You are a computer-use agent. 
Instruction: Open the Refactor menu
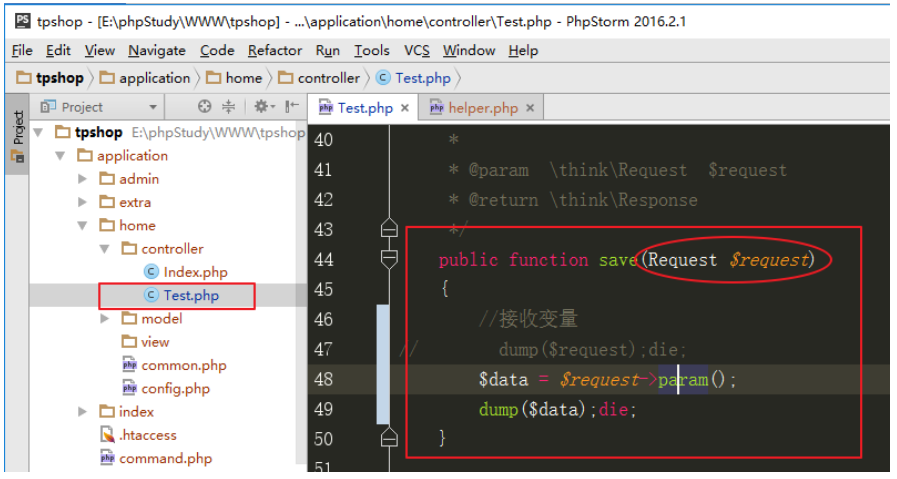[275, 50]
